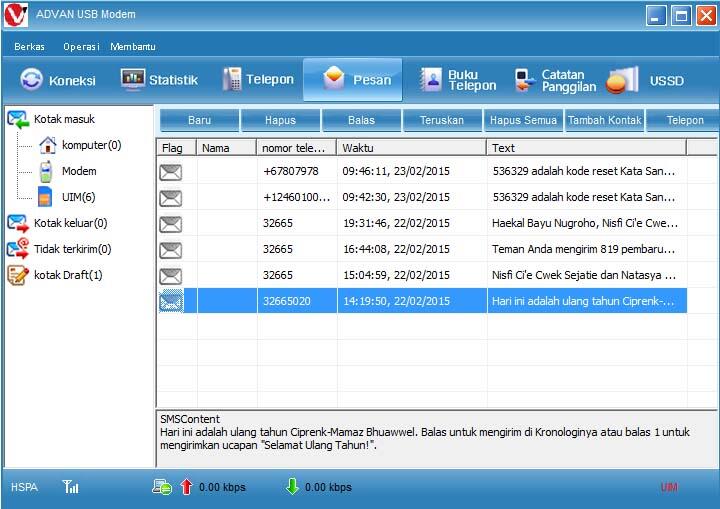Click the Statistik monitor chart icon

coord(133,79)
